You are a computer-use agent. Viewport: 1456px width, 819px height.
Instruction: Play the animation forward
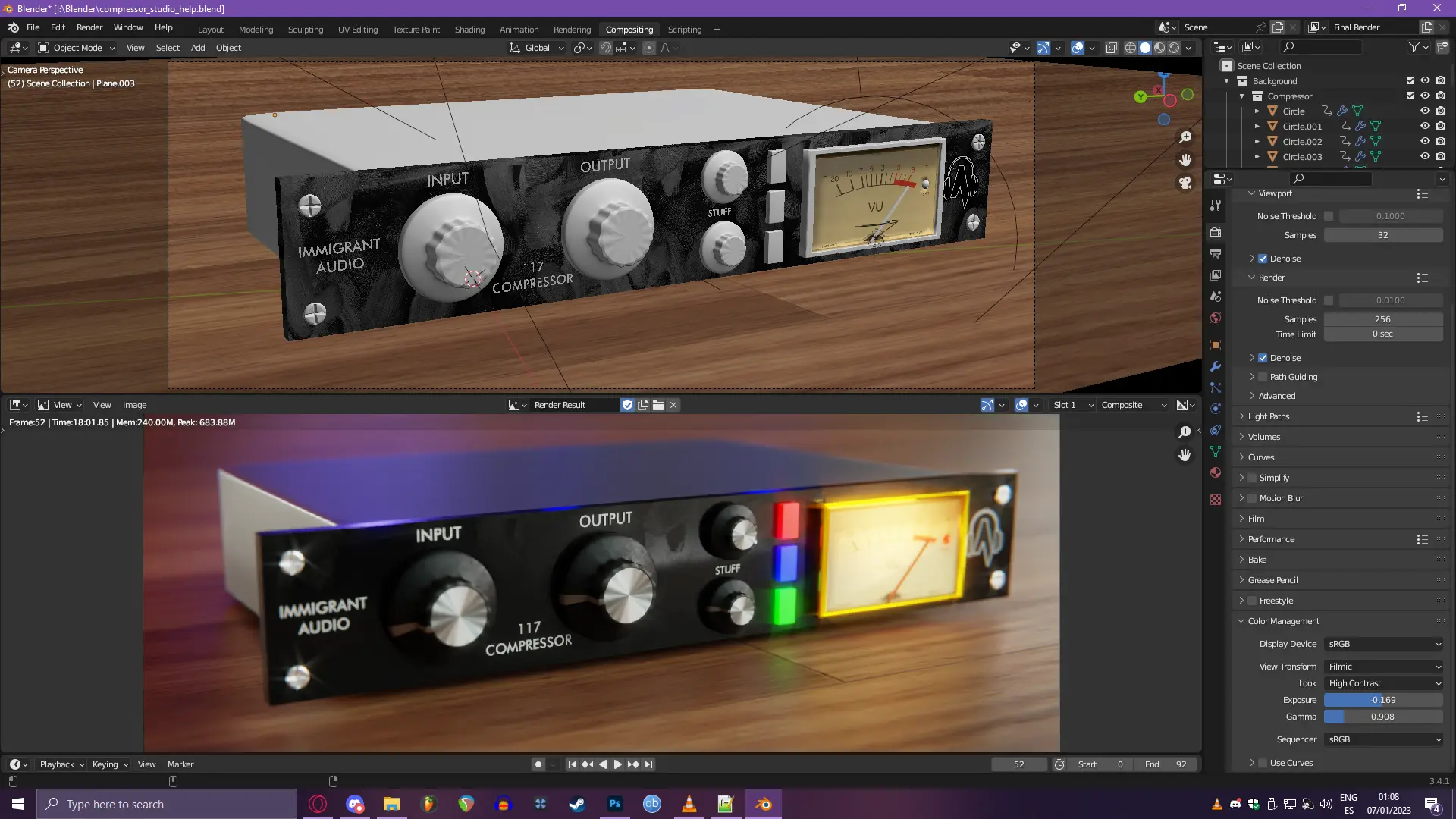tap(617, 764)
